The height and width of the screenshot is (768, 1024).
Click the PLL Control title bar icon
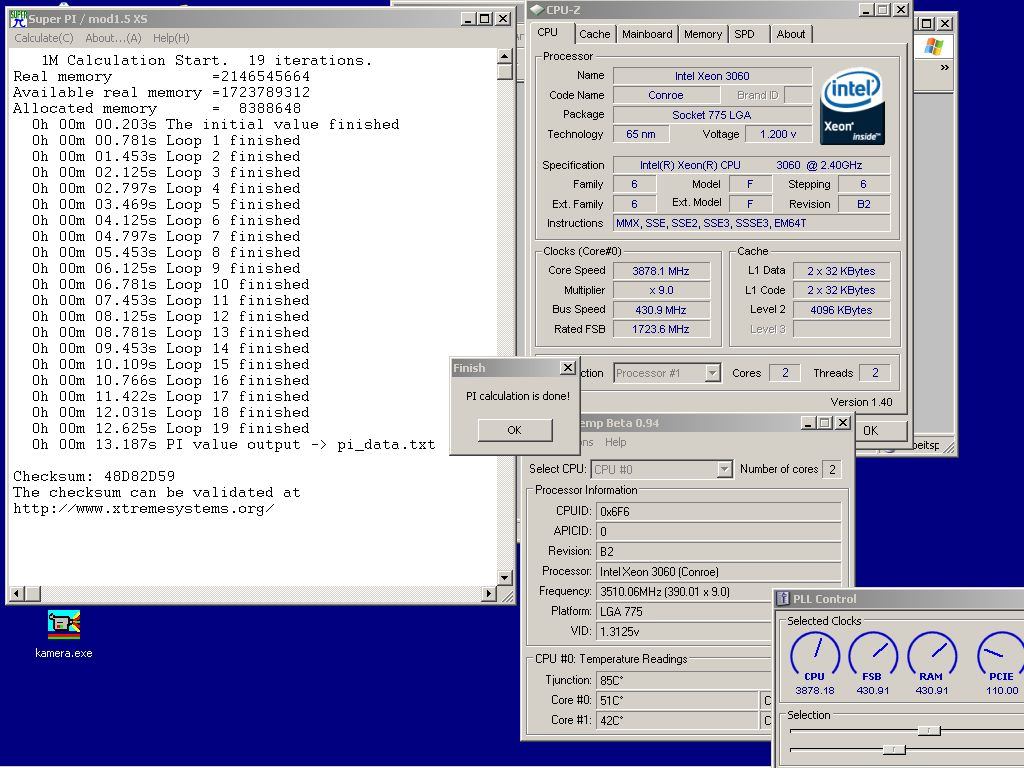click(x=783, y=599)
